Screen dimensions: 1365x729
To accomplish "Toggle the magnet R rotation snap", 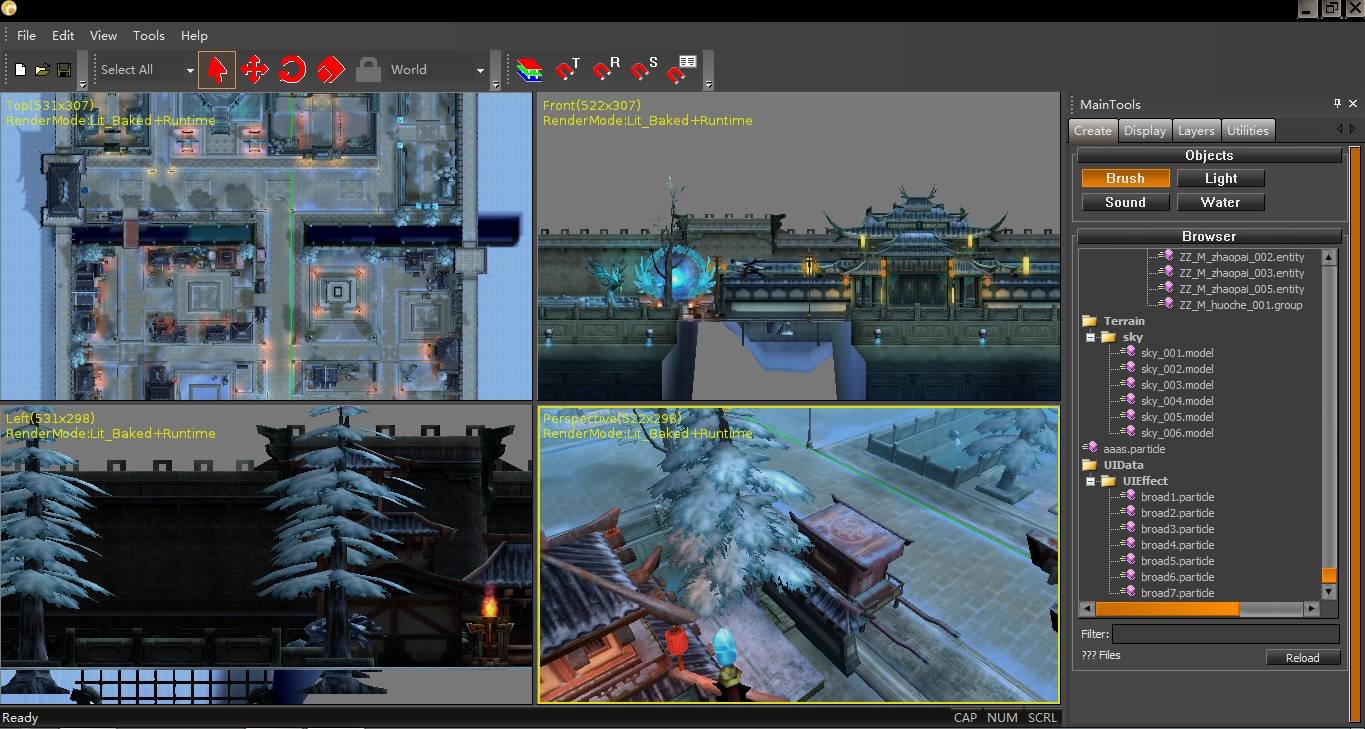I will pyautogui.click(x=606, y=69).
